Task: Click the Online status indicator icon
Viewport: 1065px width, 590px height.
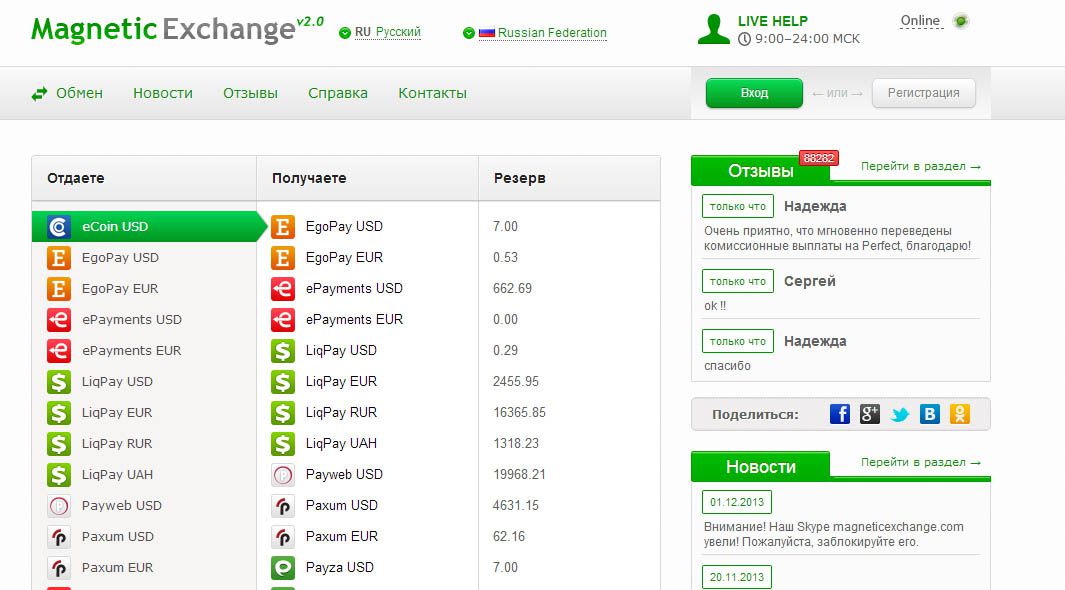Action: (960, 21)
